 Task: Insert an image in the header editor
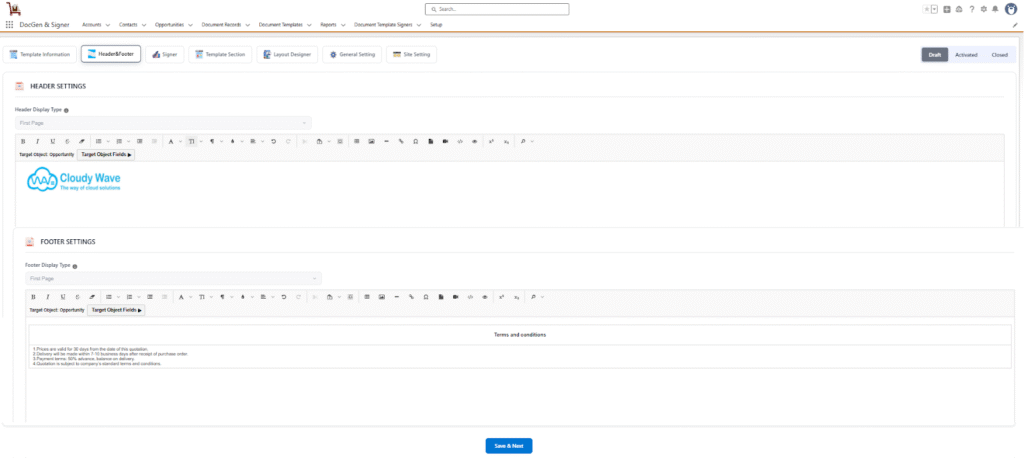click(x=371, y=141)
